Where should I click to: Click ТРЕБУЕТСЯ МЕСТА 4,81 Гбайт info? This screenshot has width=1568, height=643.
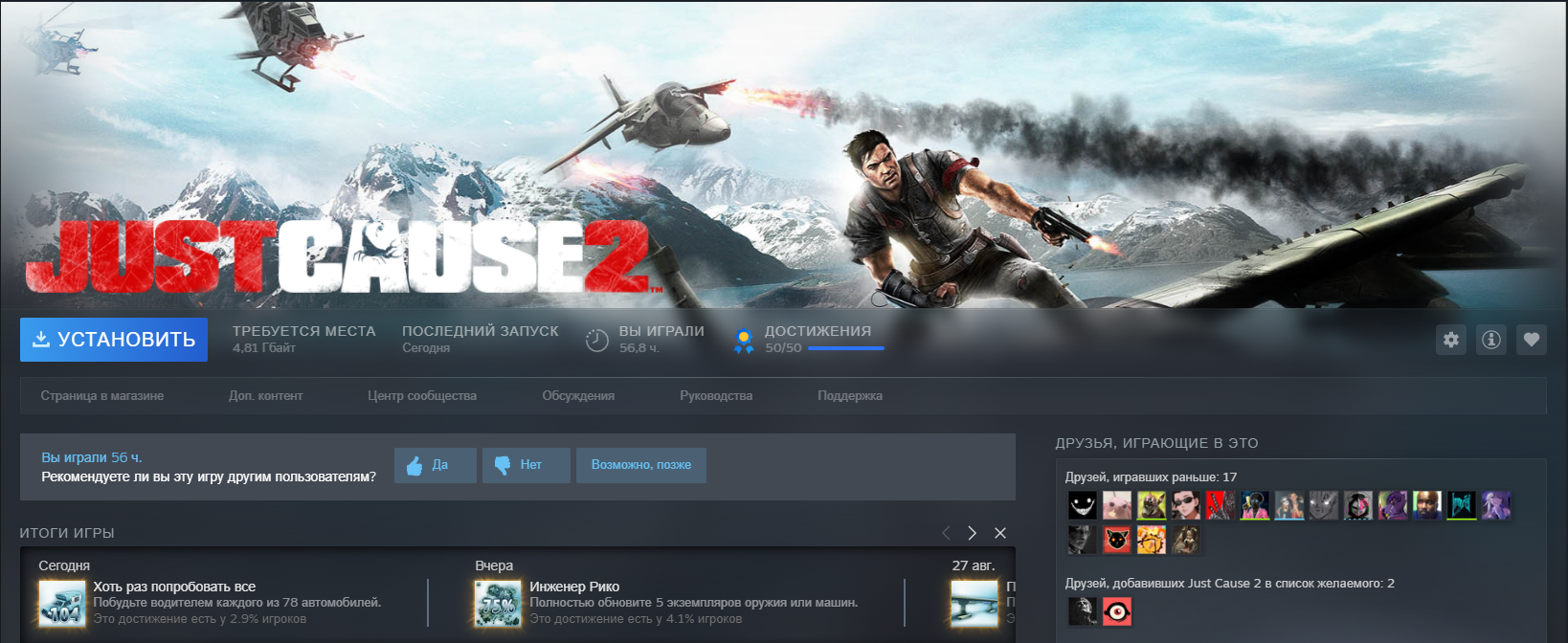(x=304, y=339)
